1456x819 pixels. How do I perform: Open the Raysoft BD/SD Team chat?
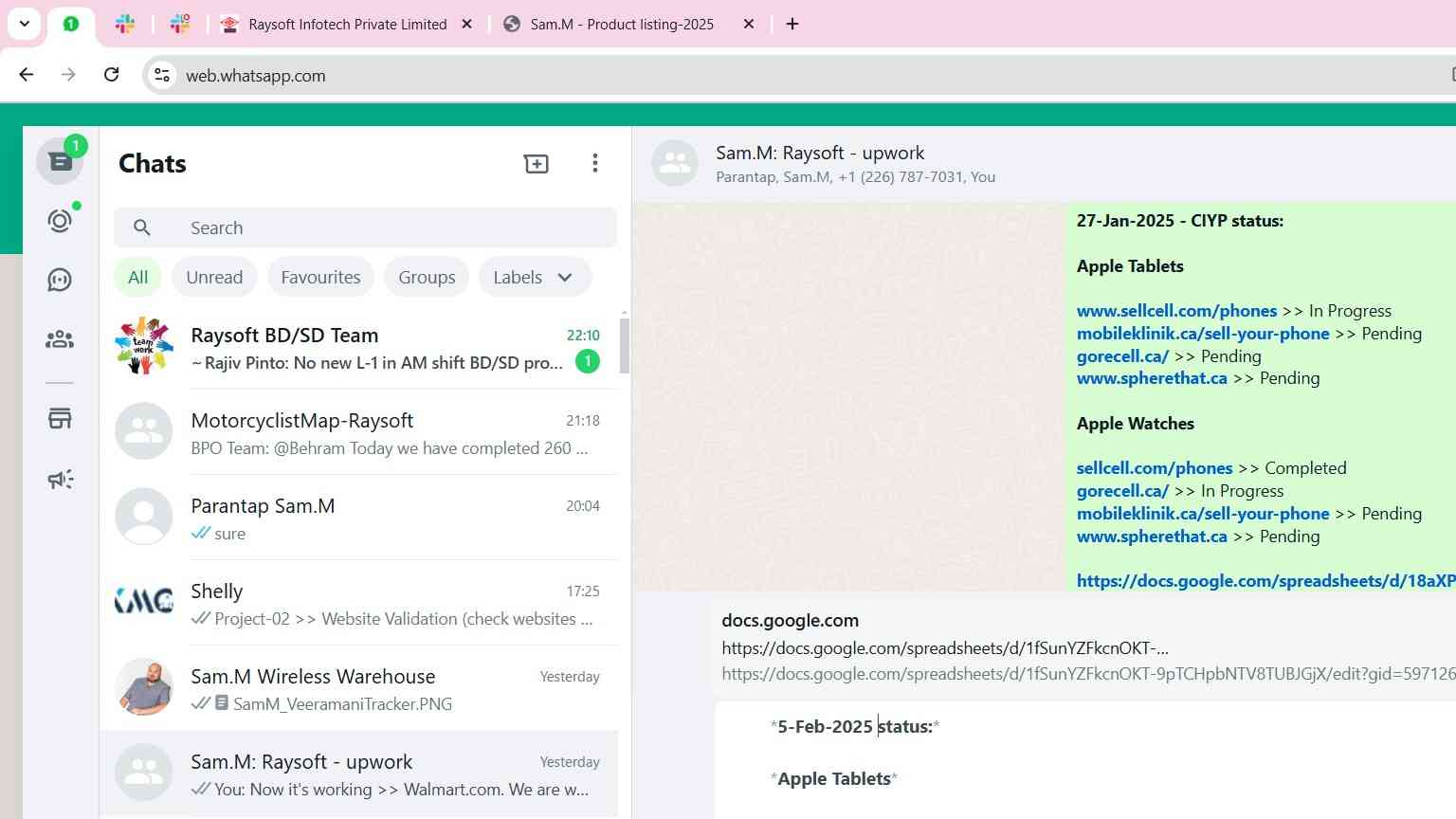click(x=358, y=347)
